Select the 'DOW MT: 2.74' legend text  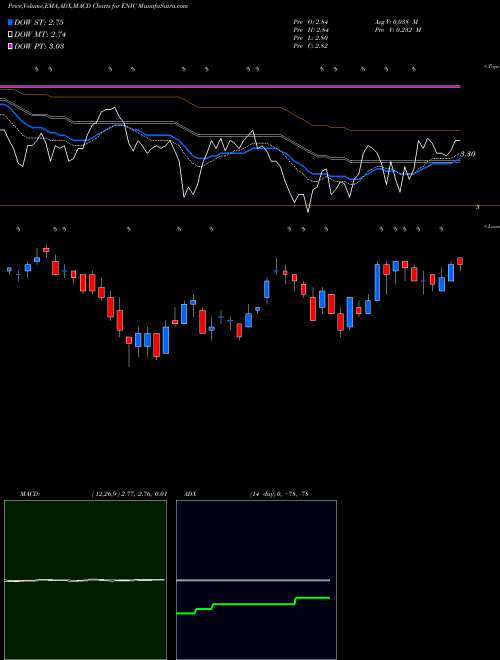(40, 35)
